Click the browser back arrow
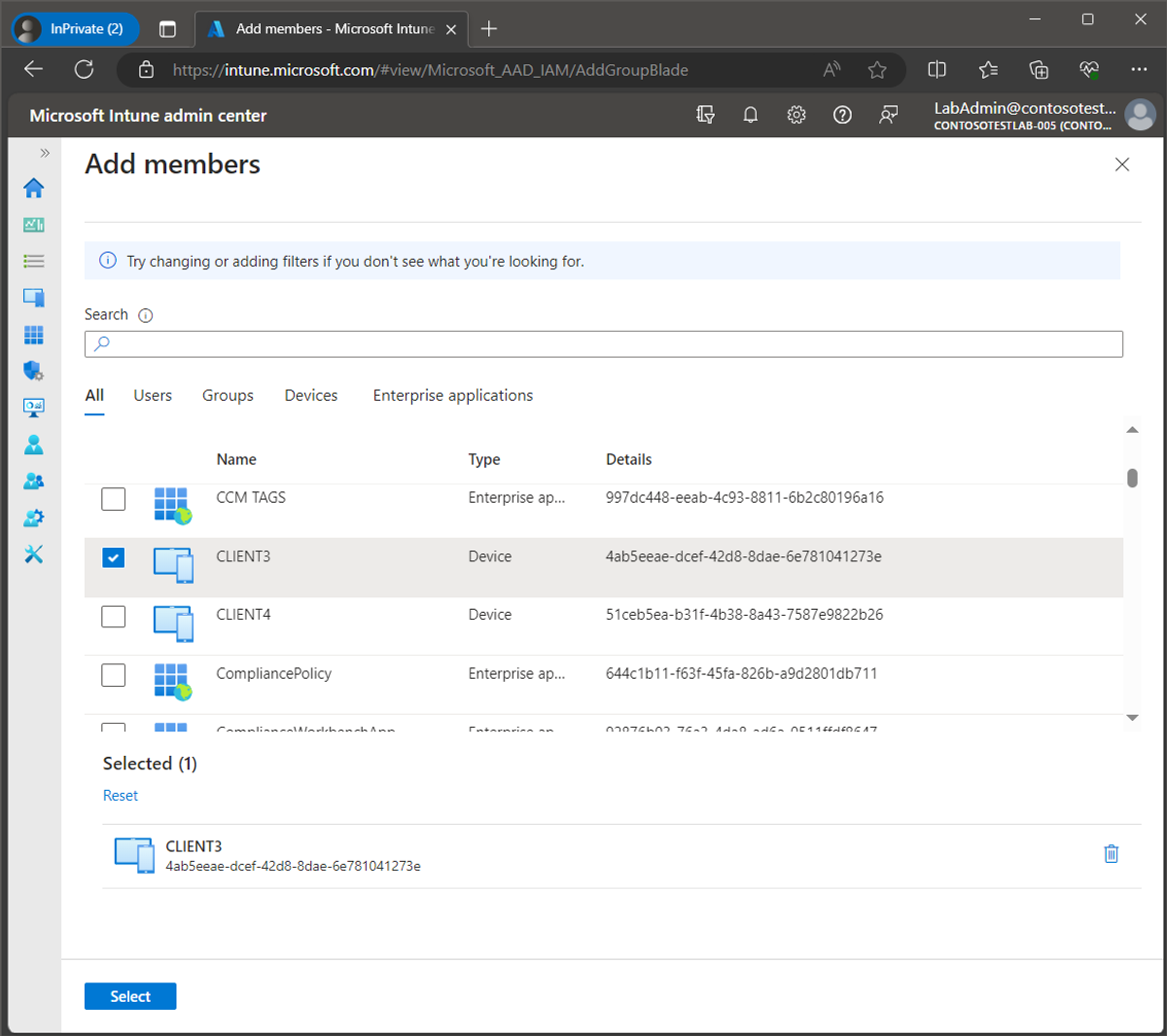 (x=34, y=69)
